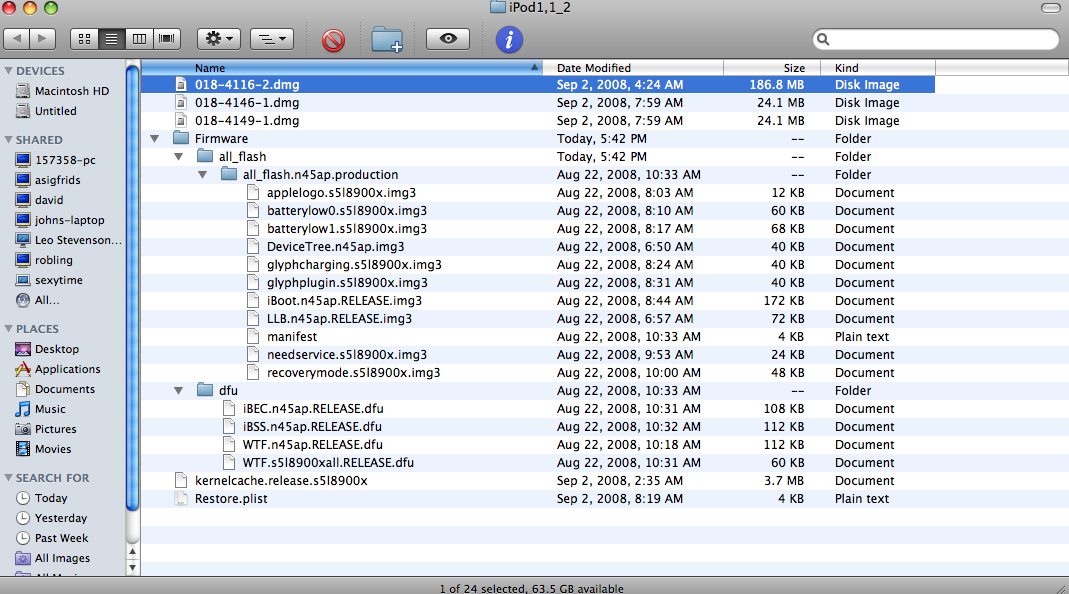Image resolution: width=1069 pixels, height=594 pixels.
Task: Click sidebar scroll down arrow
Action: tap(132, 567)
